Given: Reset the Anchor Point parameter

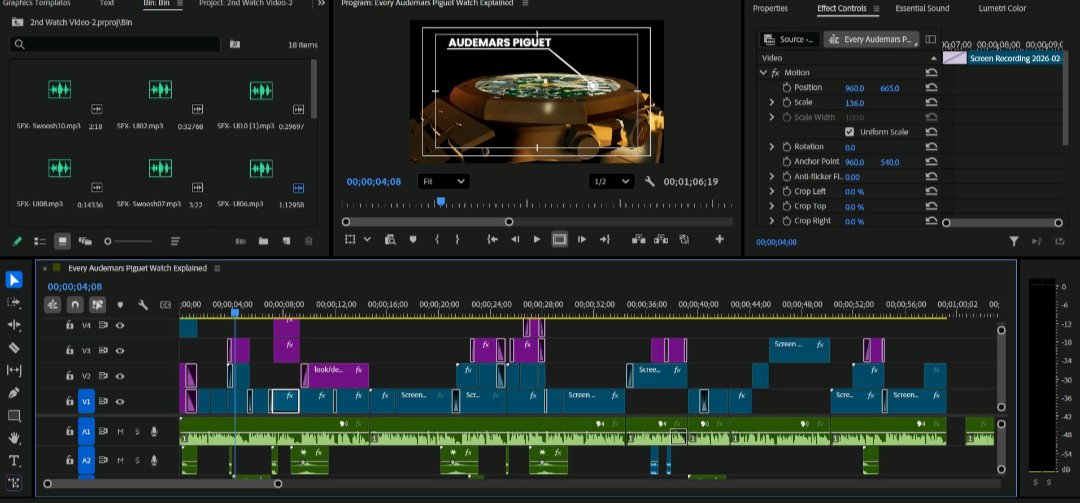Looking at the screenshot, I should tap(931, 161).
